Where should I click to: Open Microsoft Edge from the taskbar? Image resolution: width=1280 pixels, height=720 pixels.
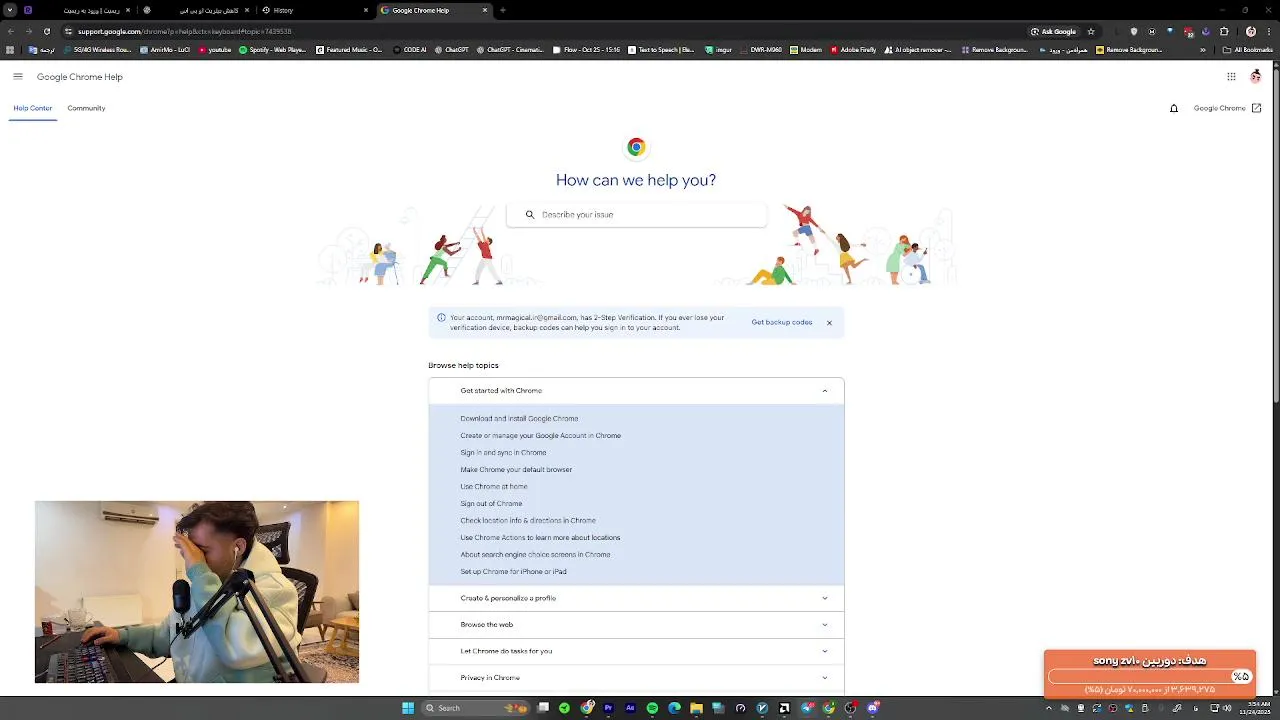pos(674,708)
